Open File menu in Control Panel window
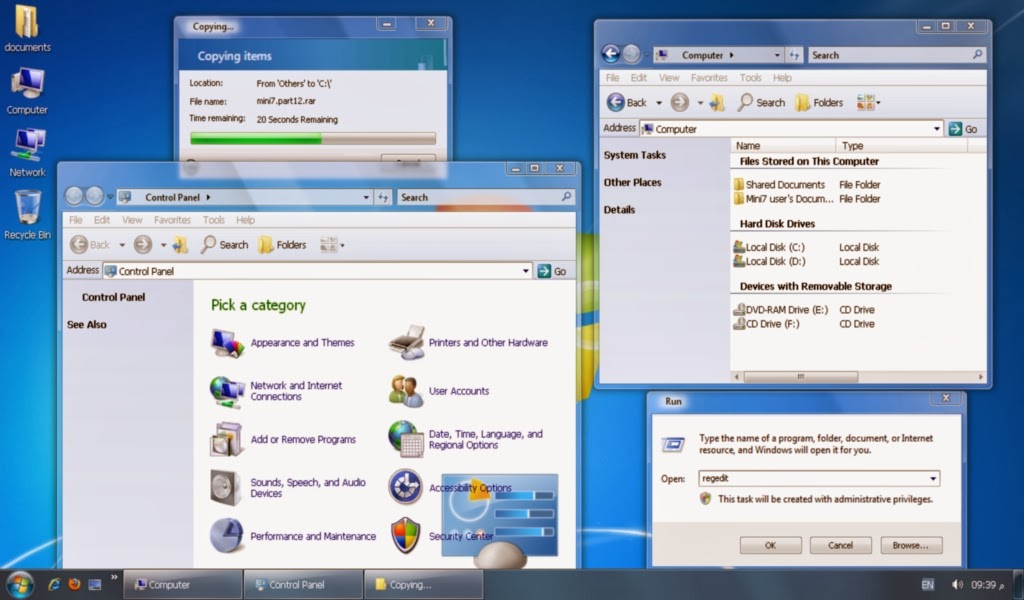Screen dimensions: 1024x600 pos(76,220)
